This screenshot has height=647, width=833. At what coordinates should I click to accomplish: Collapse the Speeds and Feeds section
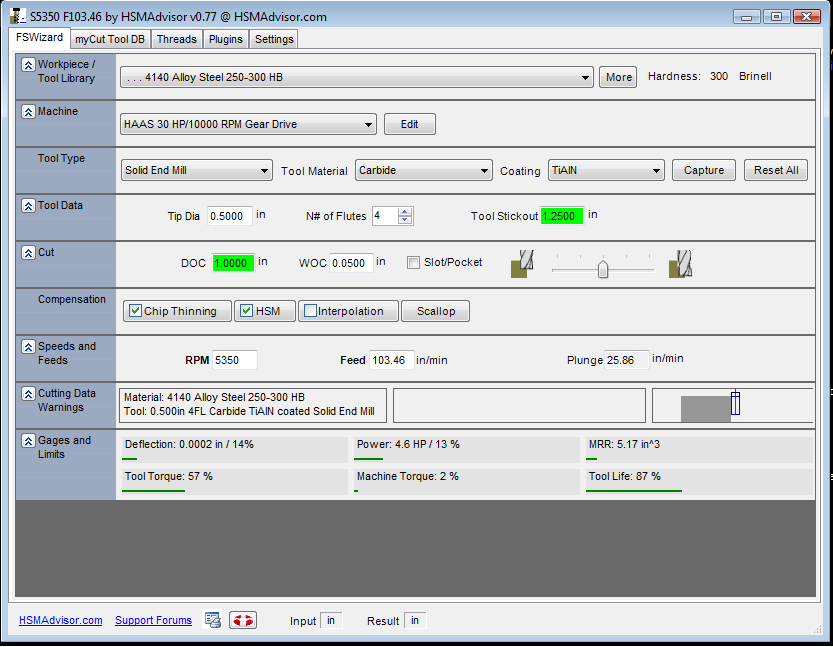(28, 346)
